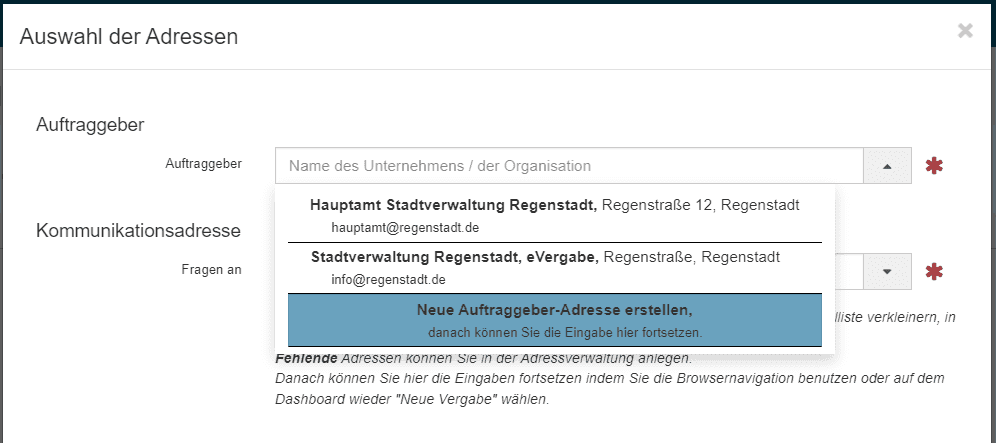Viewport: 996px width, 443px height.
Task: Click the required asterisk beside Auftraggeber field
Action: click(x=934, y=167)
